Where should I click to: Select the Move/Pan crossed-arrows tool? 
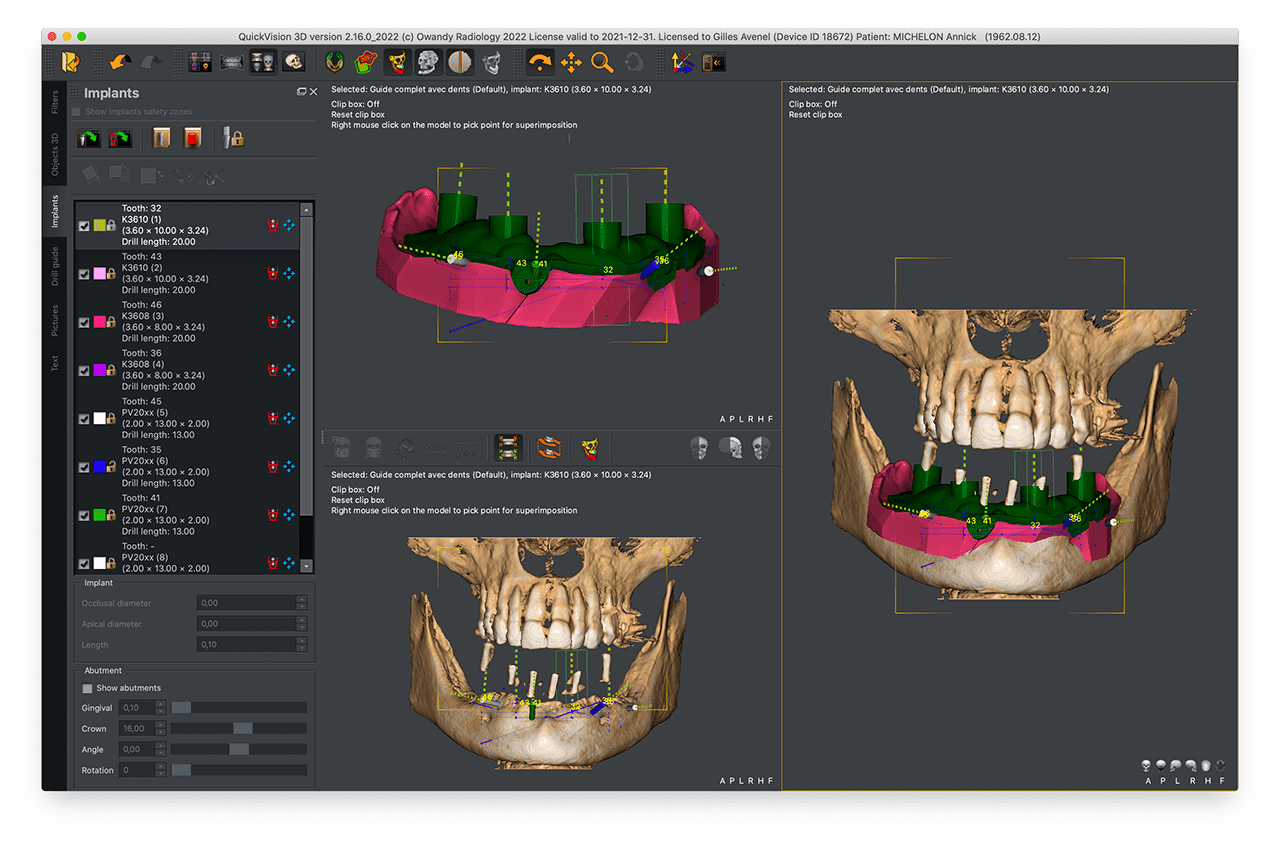pos(573,62)
